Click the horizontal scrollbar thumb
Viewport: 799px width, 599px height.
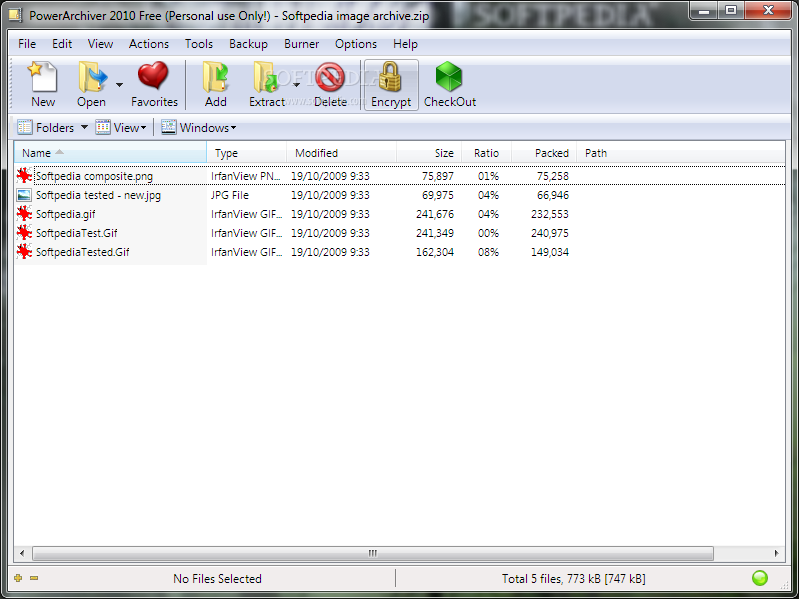pos(372,553)
